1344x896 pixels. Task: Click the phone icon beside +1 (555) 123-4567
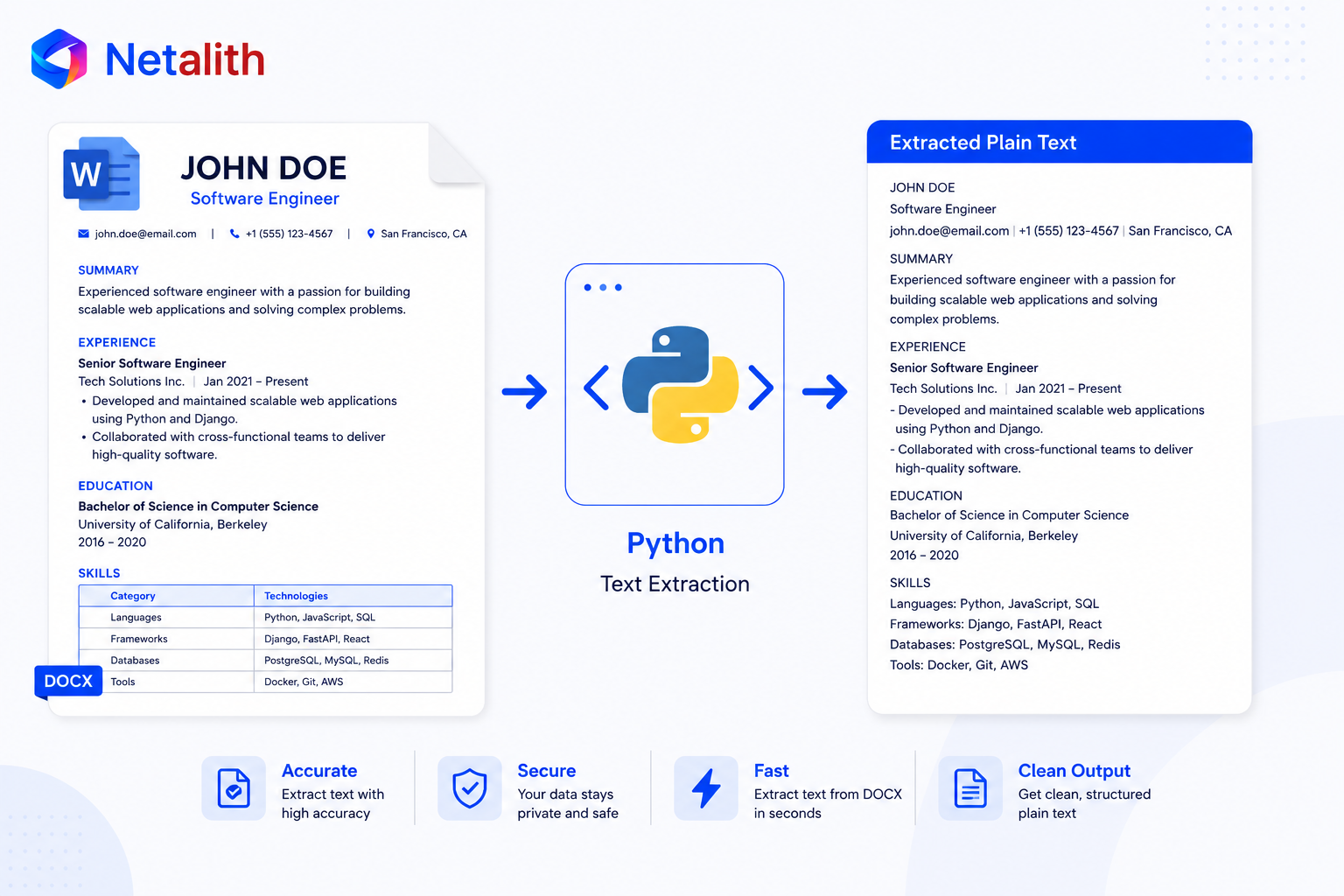tap(234, 234)
